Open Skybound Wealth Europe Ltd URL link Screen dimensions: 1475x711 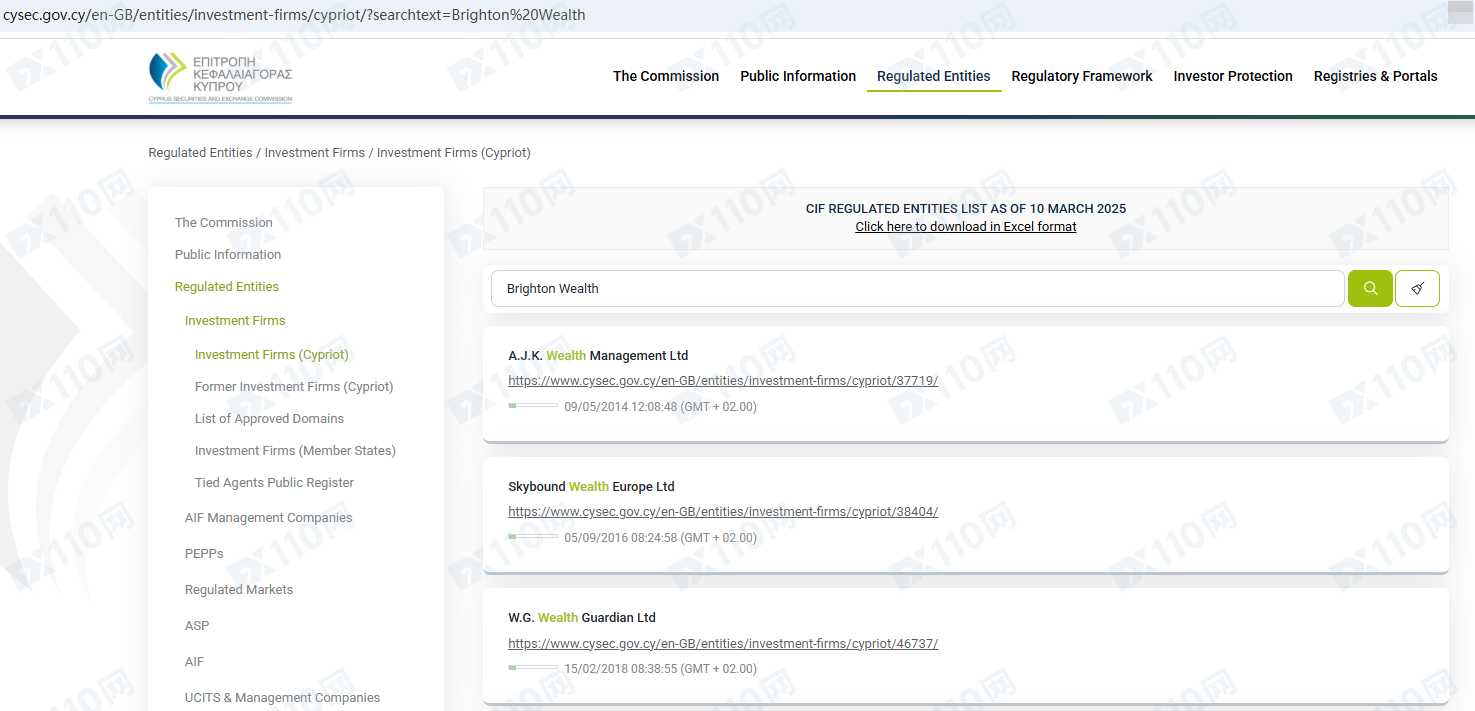pyautogui.click(x=723, y=512)
